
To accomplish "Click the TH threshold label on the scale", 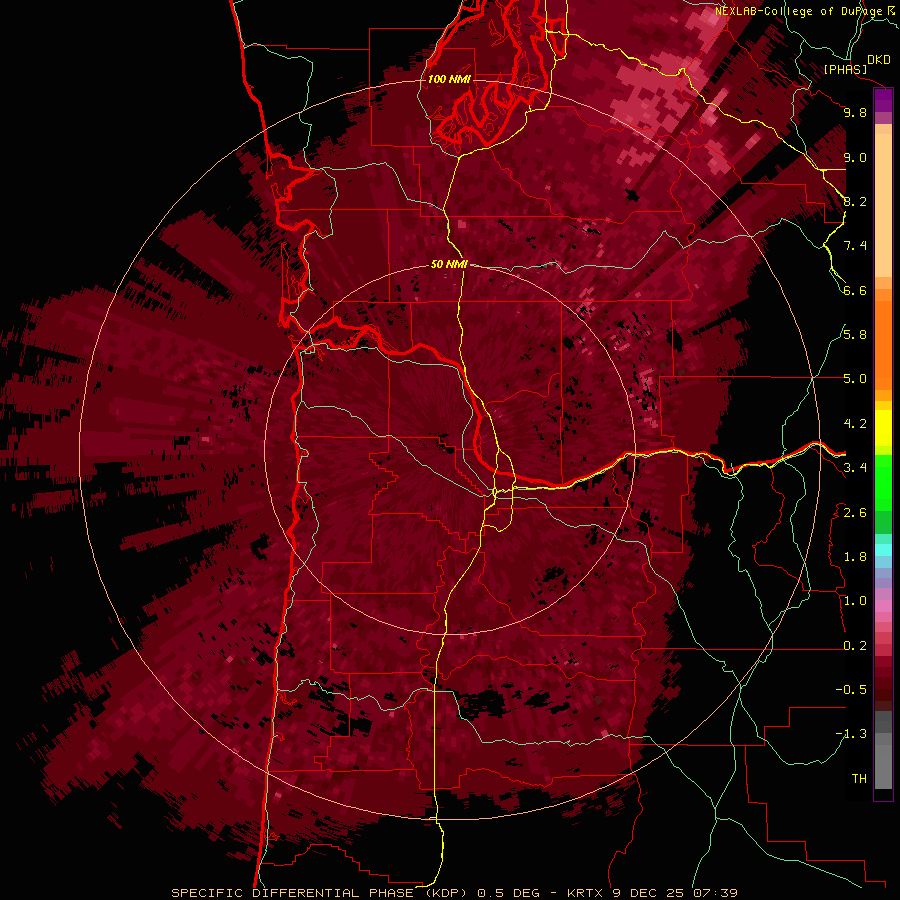I will click(x=859, y=779).
